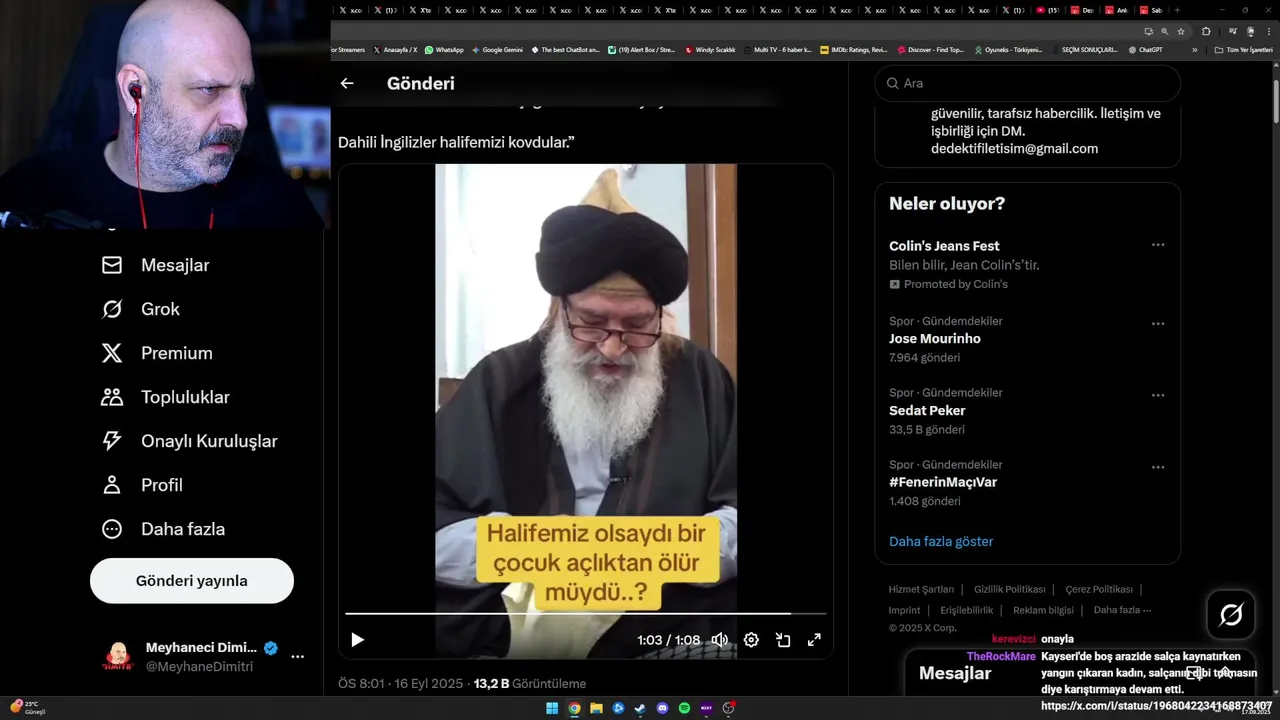Open Premium in sidebar

[156, 353]
